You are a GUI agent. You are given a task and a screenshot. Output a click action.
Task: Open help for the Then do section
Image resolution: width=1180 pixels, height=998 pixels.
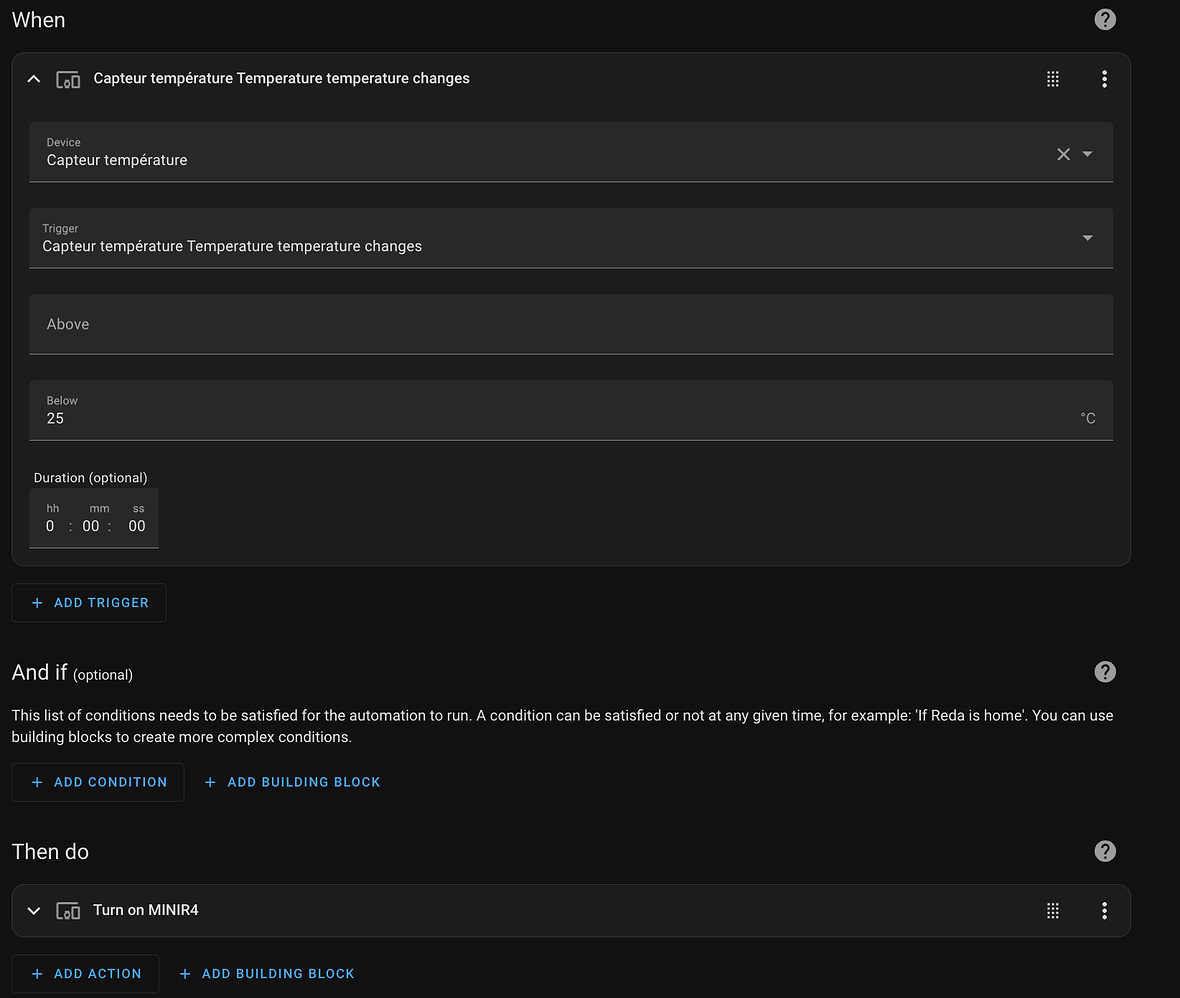(1105, 851)
